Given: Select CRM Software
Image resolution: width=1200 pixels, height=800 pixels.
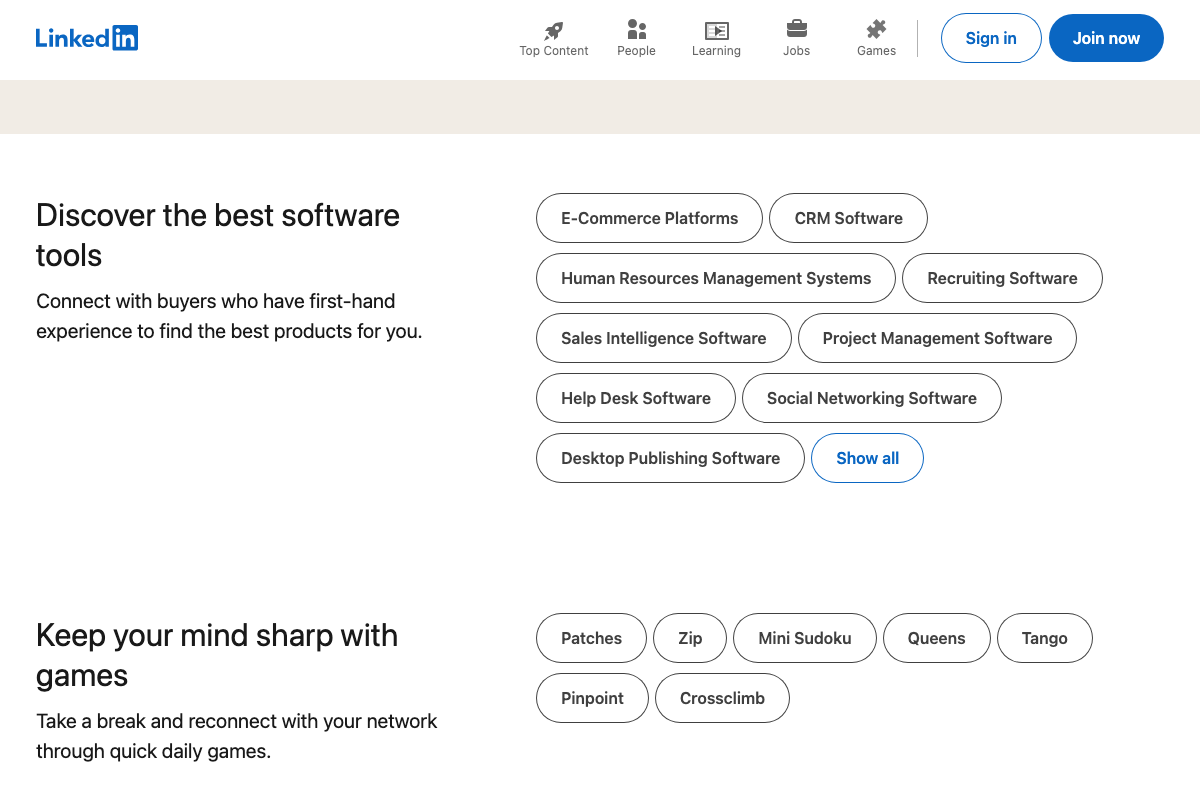Looking at the screenshot, I should pos(848,218).
